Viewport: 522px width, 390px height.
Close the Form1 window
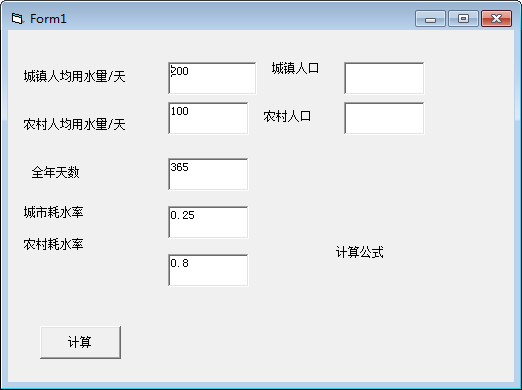496,19
